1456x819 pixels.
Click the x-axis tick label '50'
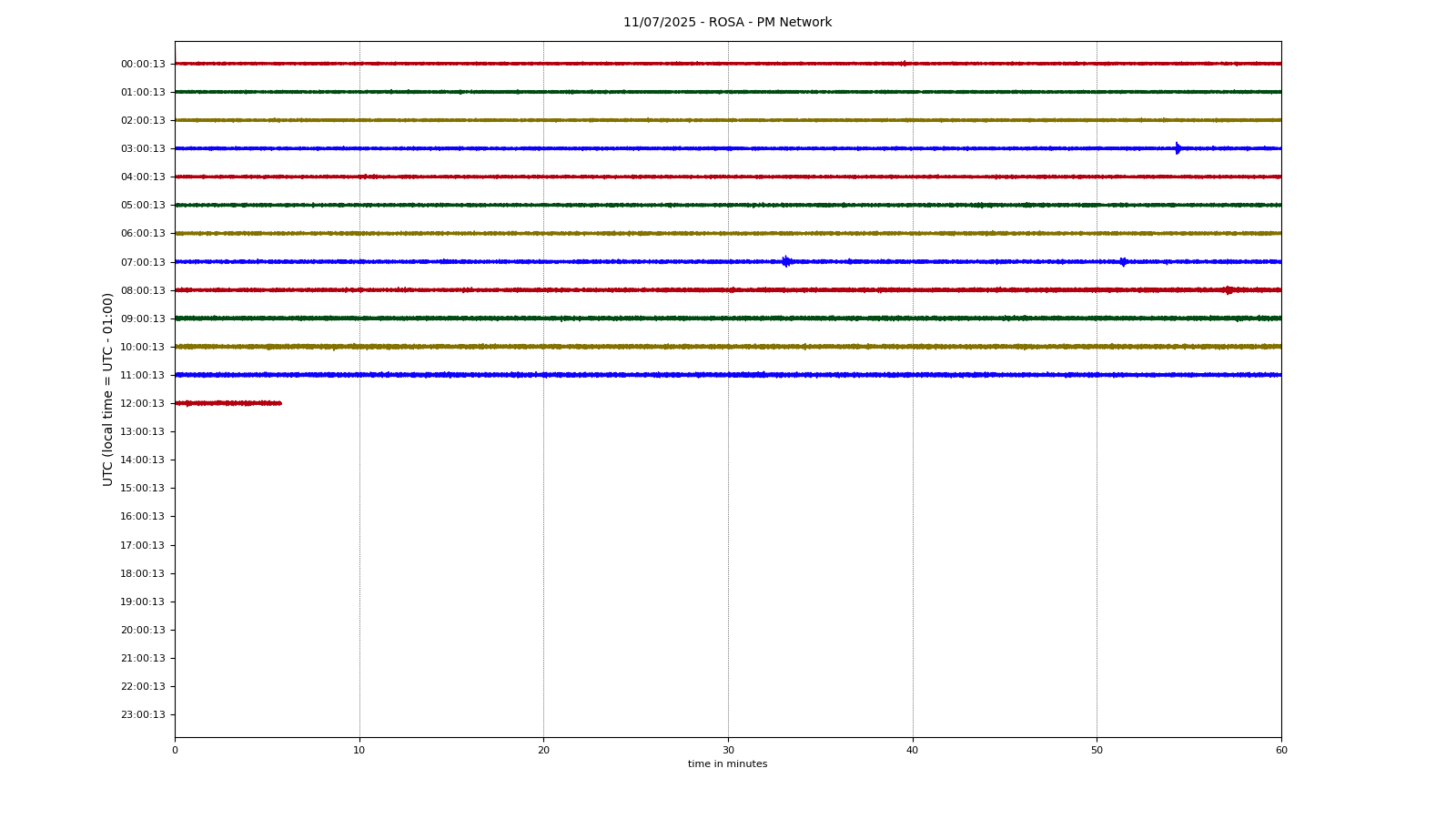[1097, 750]
